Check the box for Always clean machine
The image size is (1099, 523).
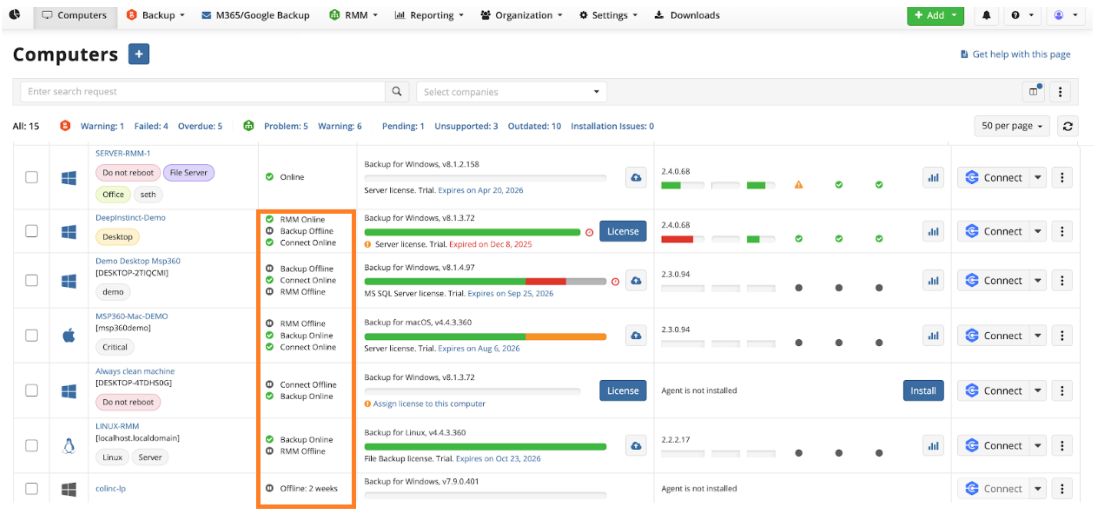coord(32,391)
